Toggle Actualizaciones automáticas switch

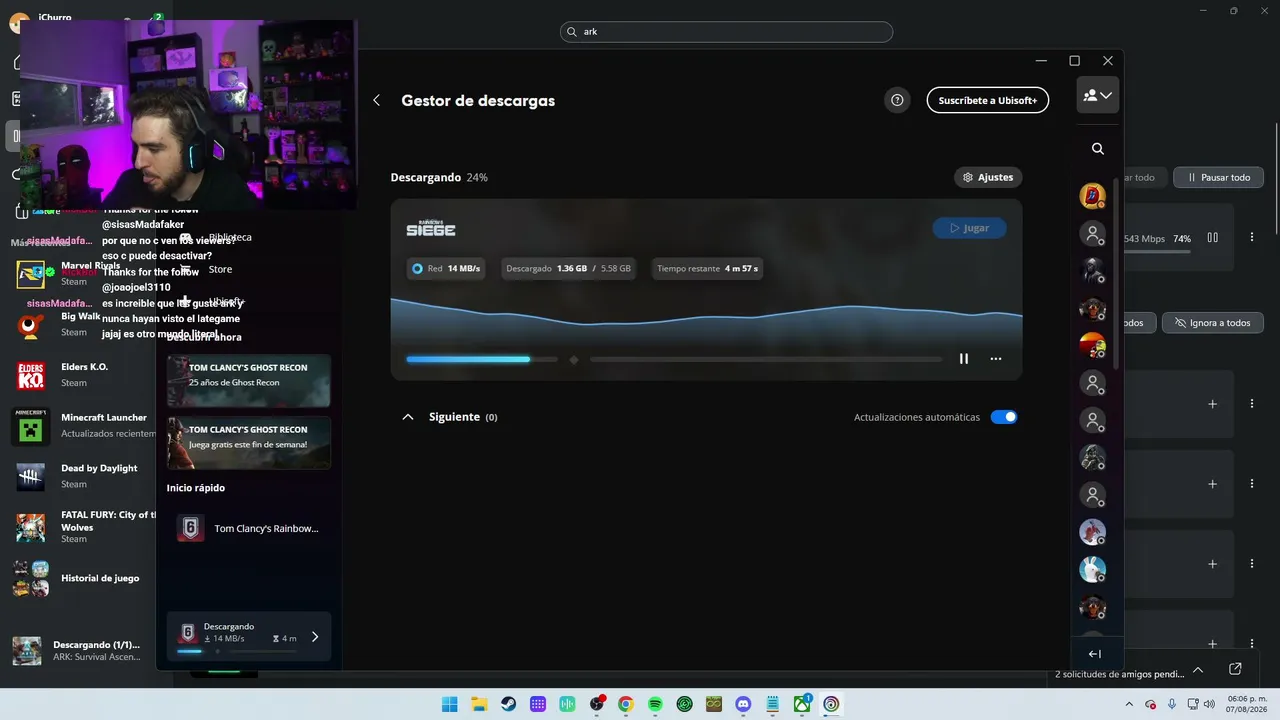[1004, 417]
